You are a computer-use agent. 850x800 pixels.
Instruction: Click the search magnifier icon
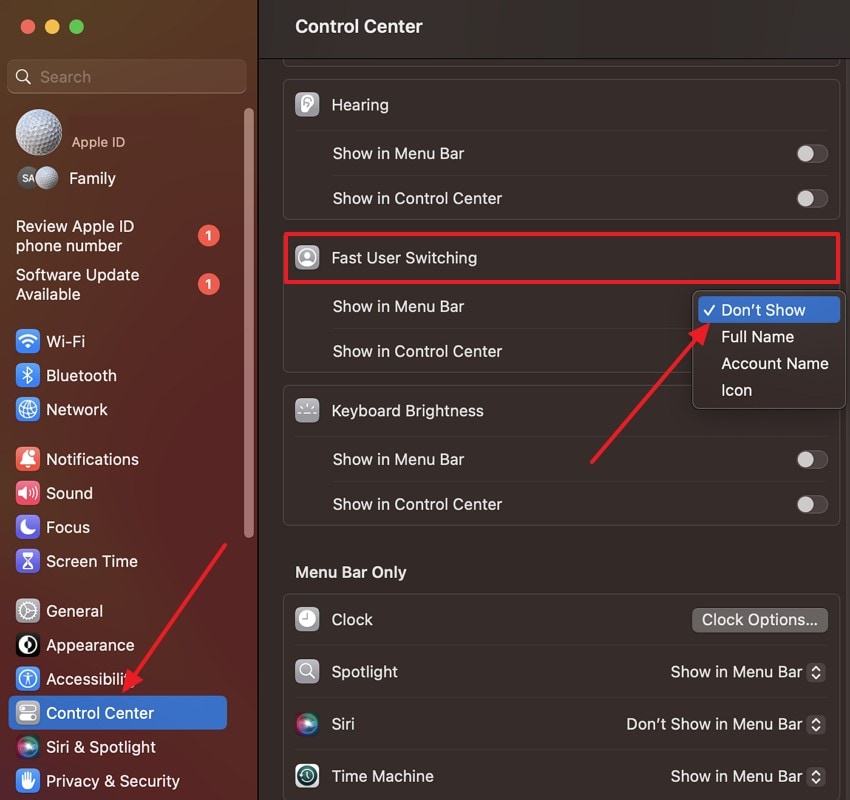pyautogui.click(x=23, y=77)
